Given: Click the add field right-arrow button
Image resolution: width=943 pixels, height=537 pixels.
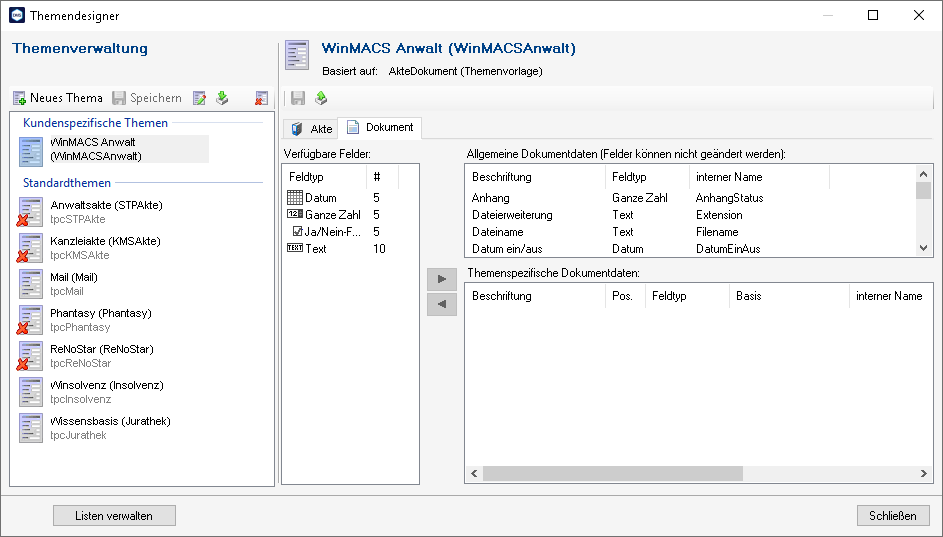Looking at the screenshot, I should 442,279.
